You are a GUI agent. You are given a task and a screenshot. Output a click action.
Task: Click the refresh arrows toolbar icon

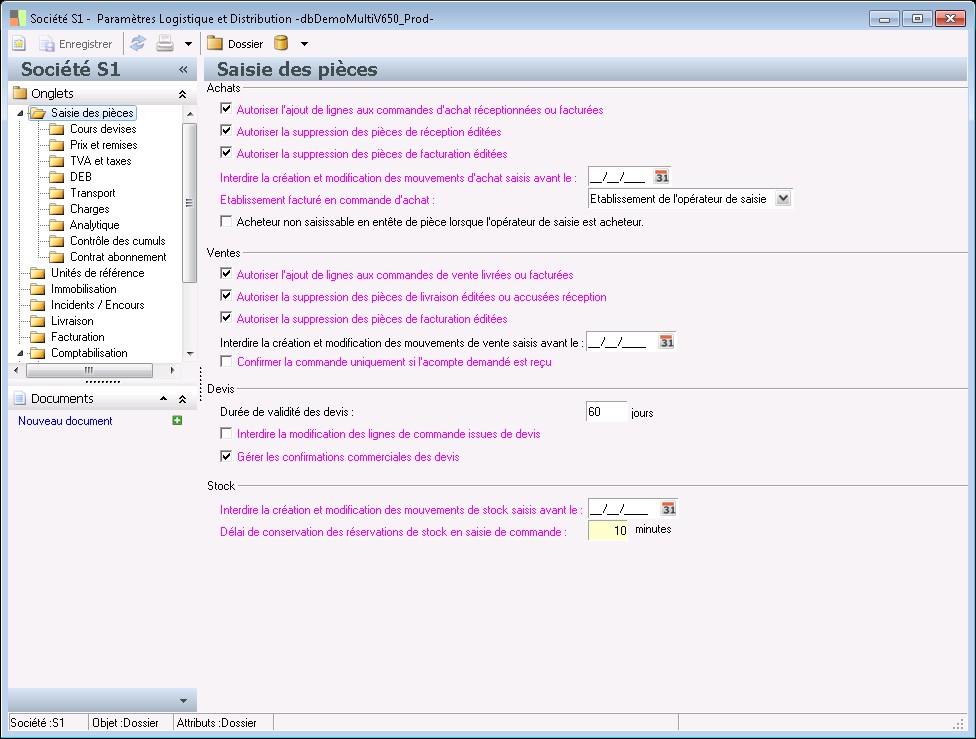point(138,44)
